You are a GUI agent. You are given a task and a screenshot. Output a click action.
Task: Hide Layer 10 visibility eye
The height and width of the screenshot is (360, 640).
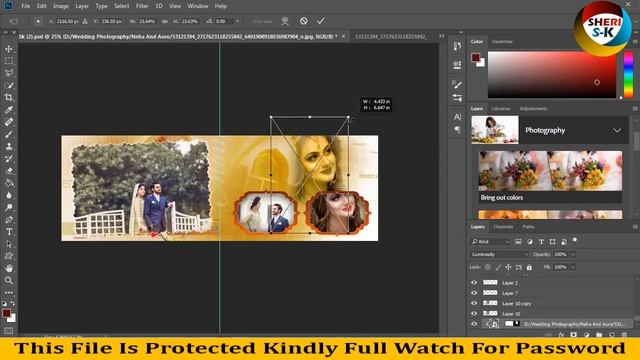pyautogui.click(x=474, y=313)
